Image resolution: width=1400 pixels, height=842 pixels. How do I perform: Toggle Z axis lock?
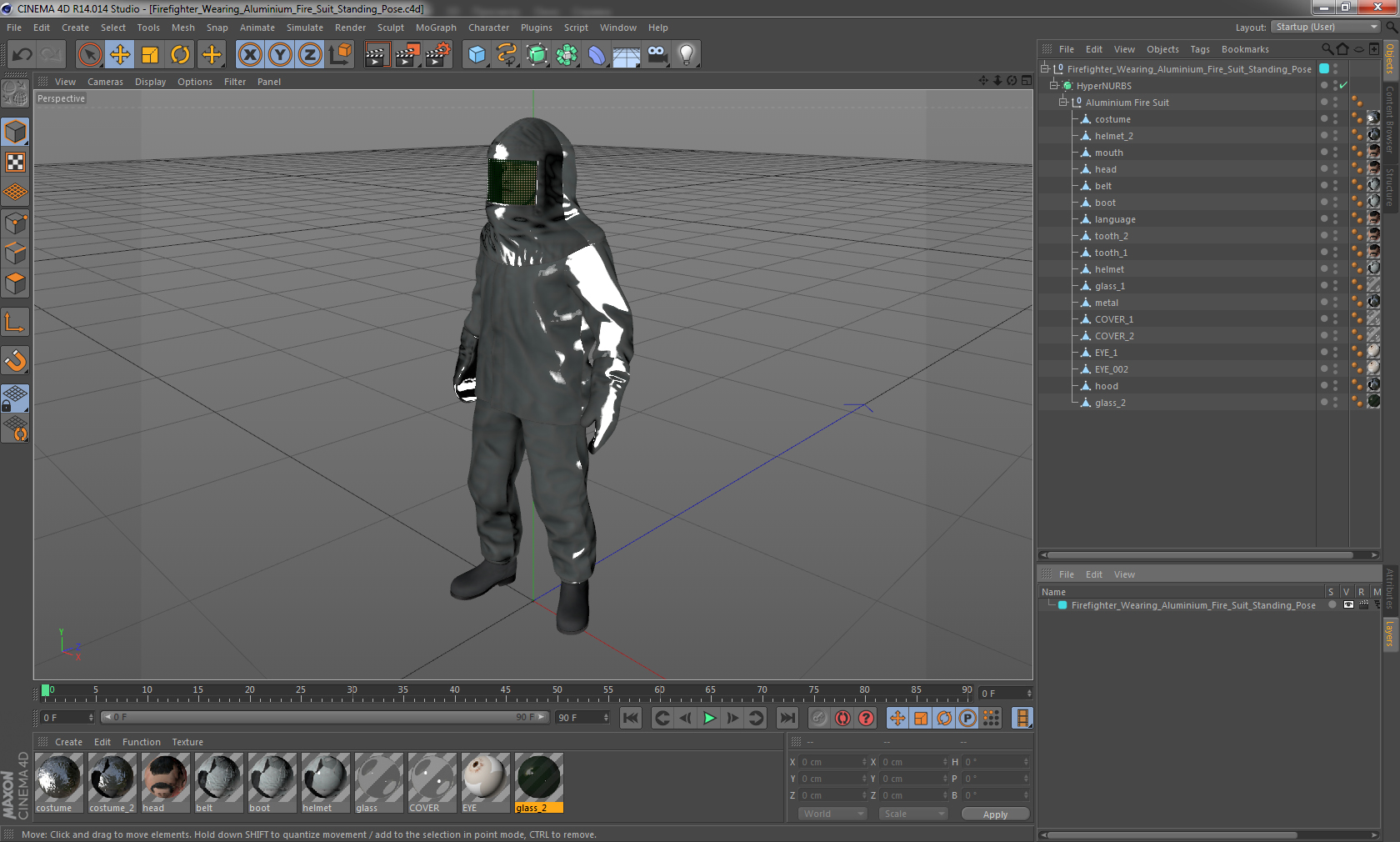tap(310, 55)
